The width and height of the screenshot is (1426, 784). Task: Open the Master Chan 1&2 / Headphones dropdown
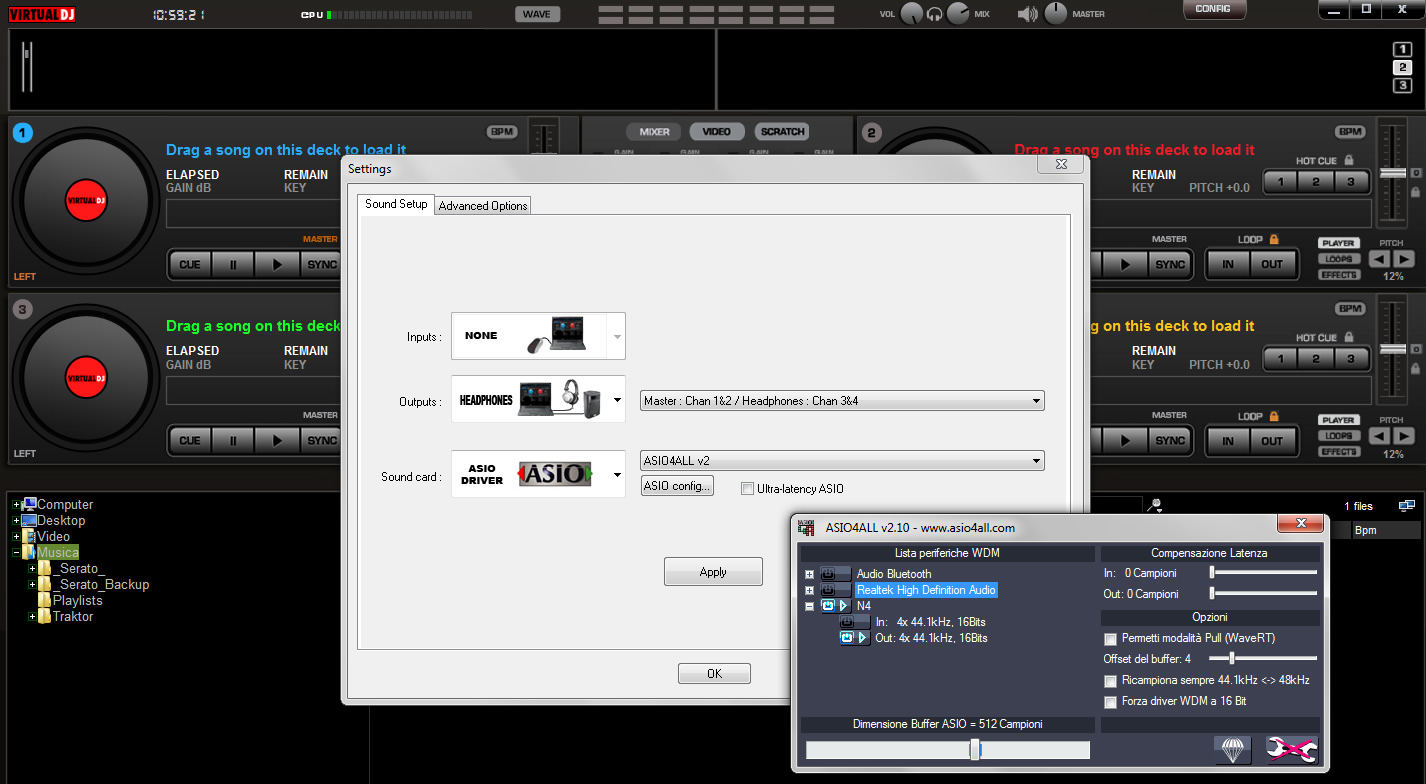(842, 401)
